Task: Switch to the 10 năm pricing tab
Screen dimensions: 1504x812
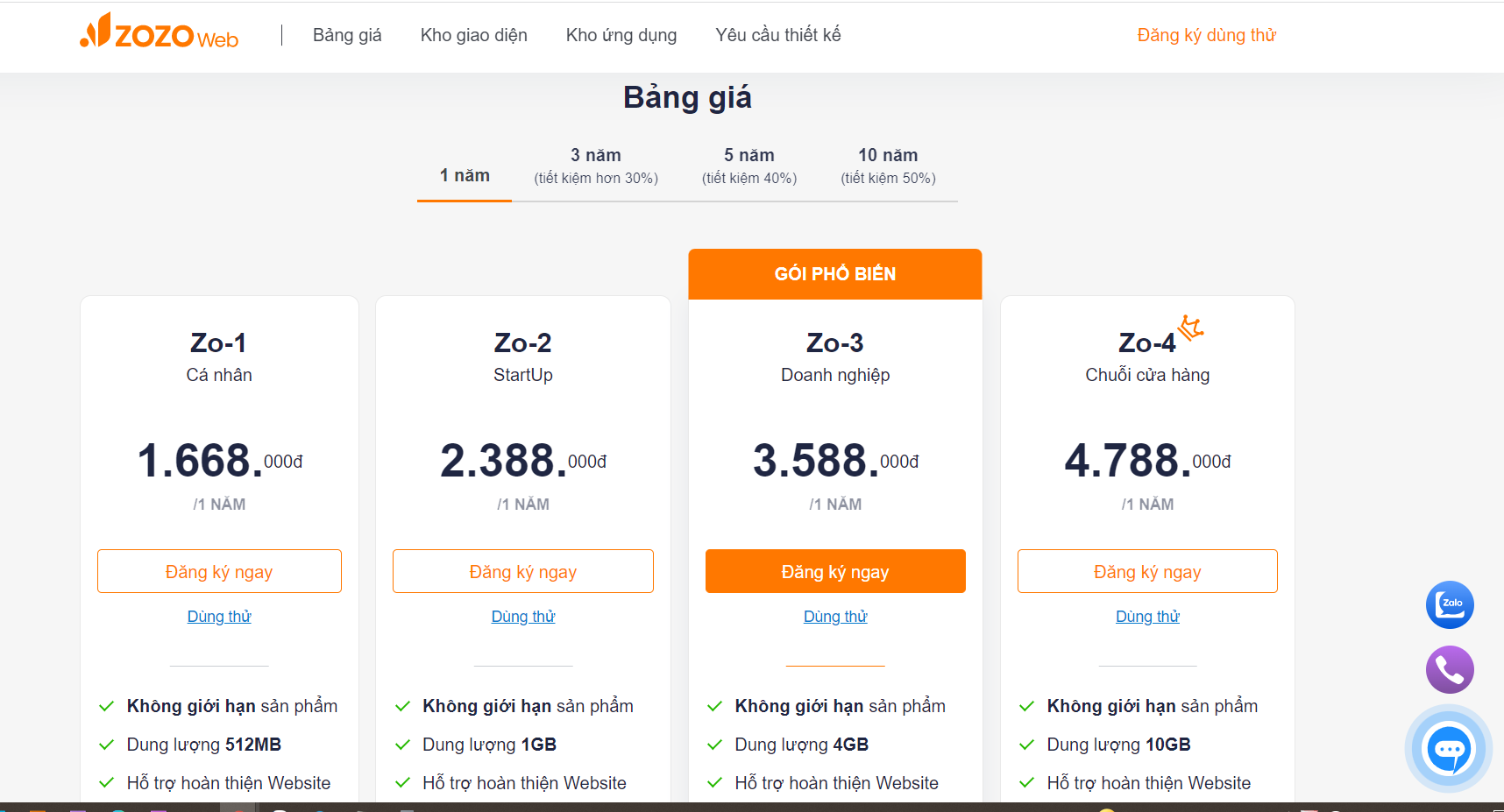Action: coord(888,166)
